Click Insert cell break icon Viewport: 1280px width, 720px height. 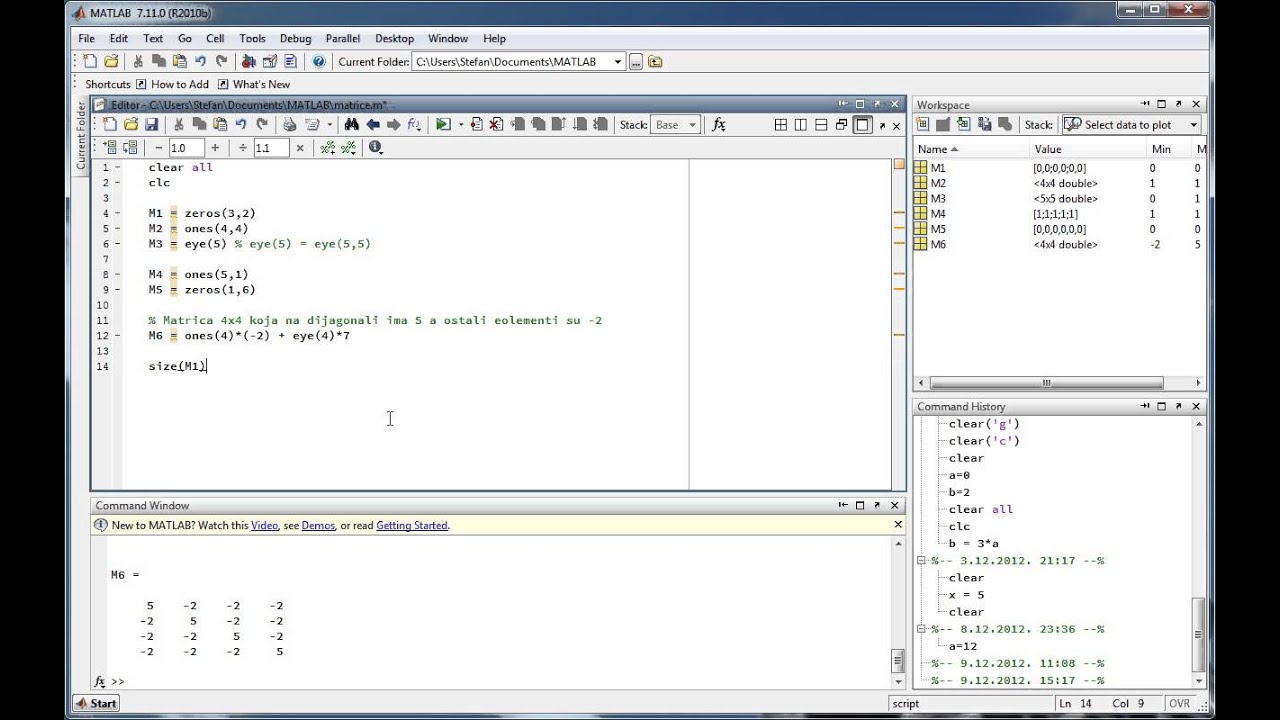(327, 147)
